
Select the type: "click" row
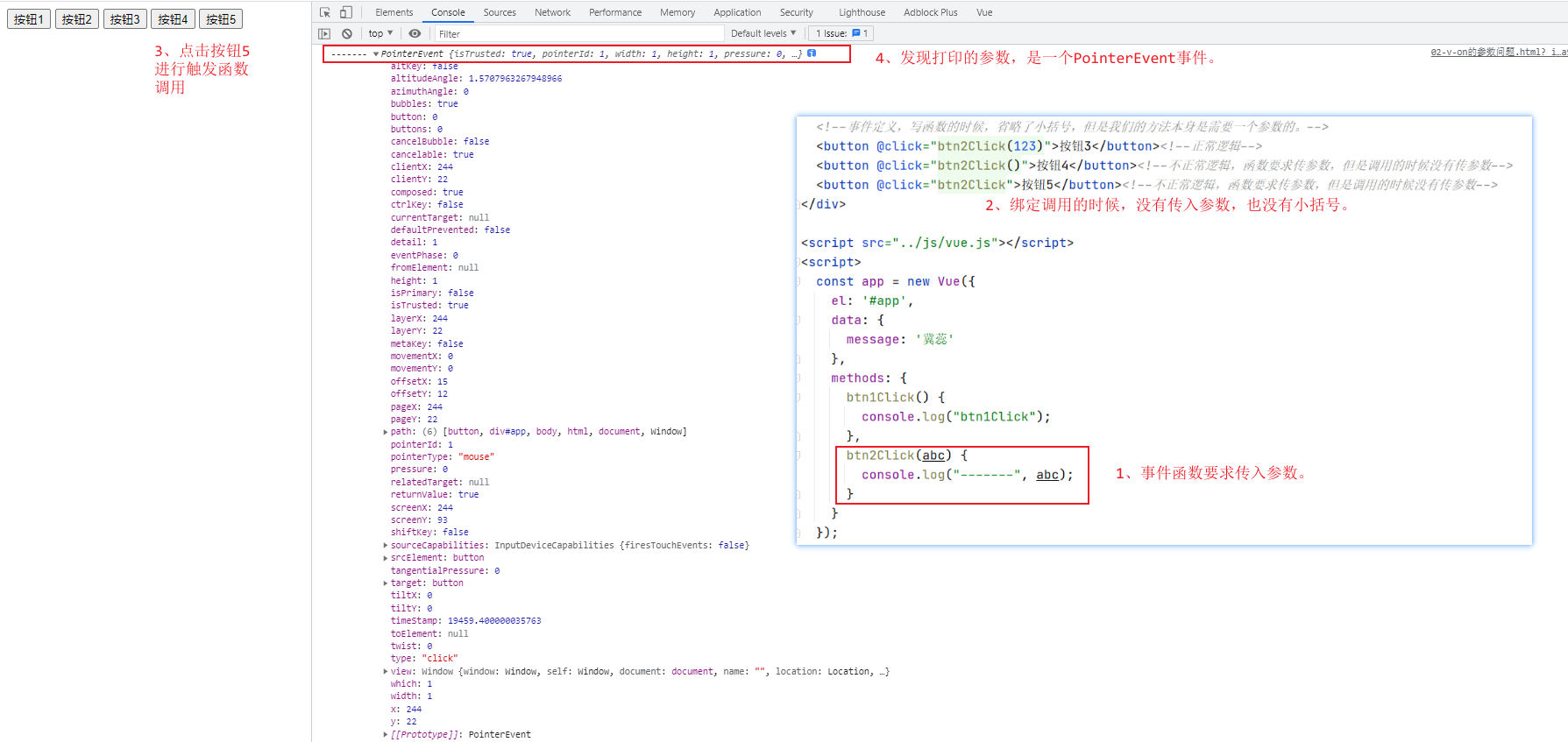(x=424, y=659)
